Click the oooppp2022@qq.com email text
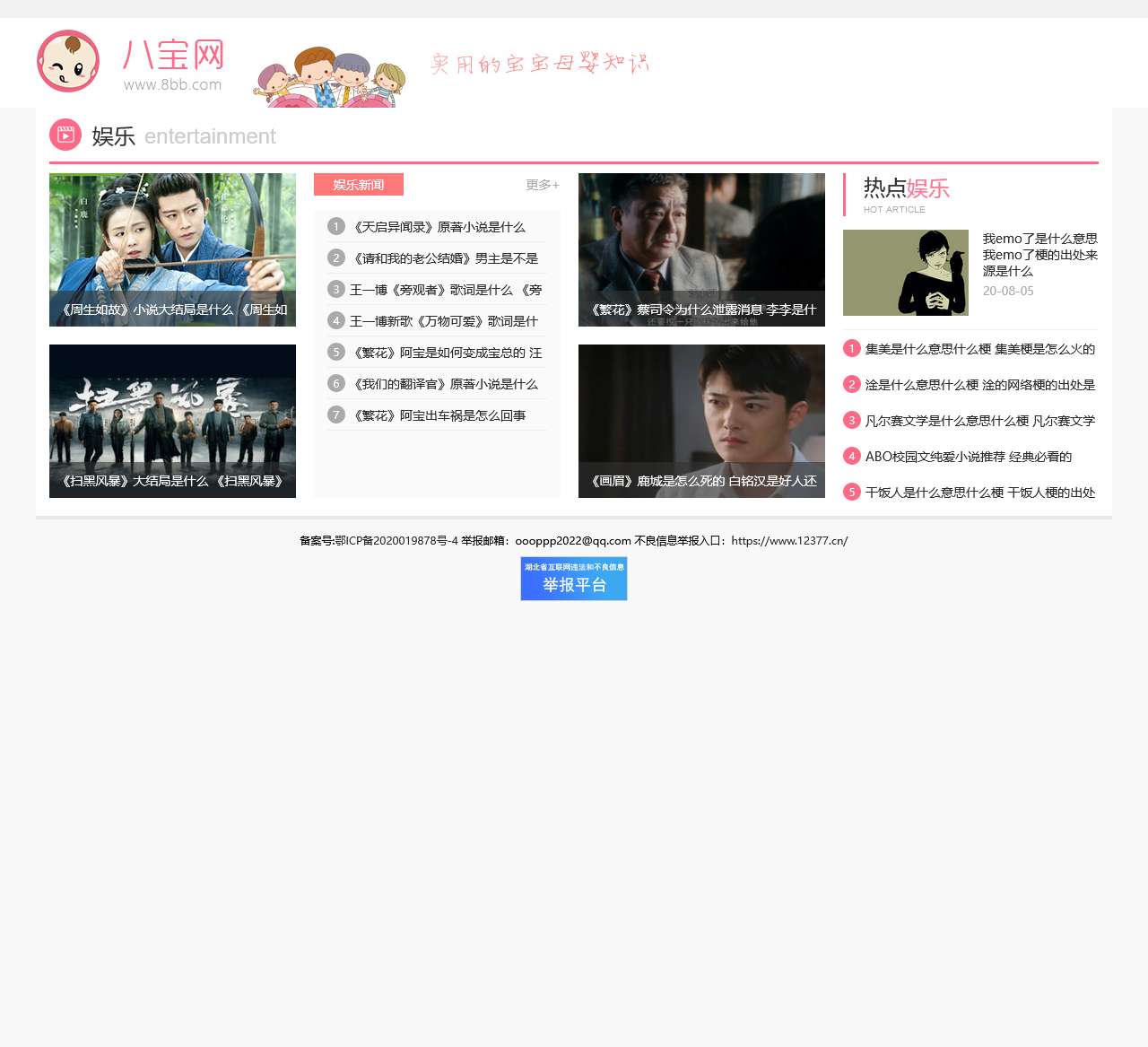The height and width of the screenshot is (1047, 1148). (573, 541)
